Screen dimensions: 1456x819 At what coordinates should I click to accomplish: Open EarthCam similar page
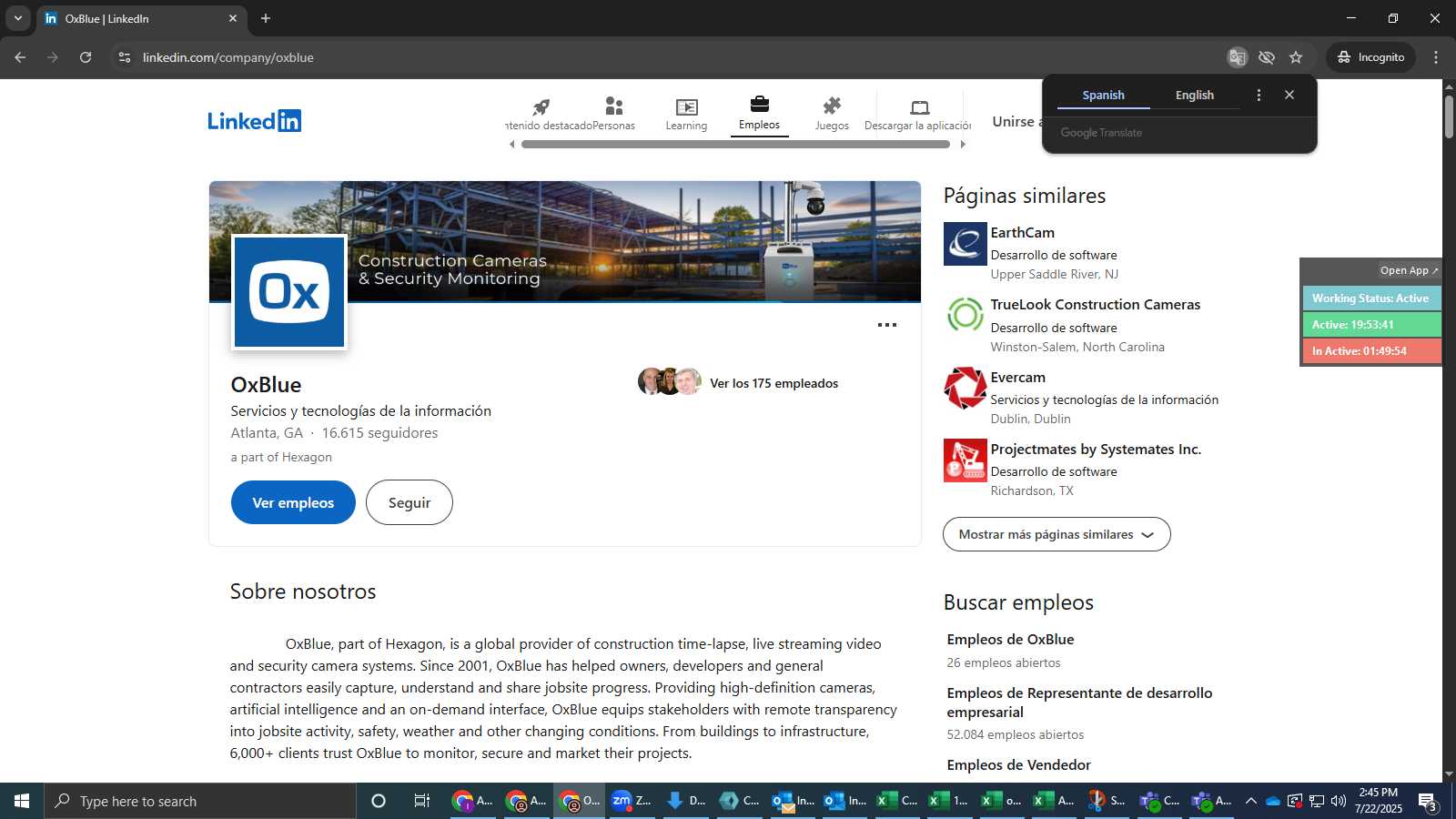tap(1023, 233)
